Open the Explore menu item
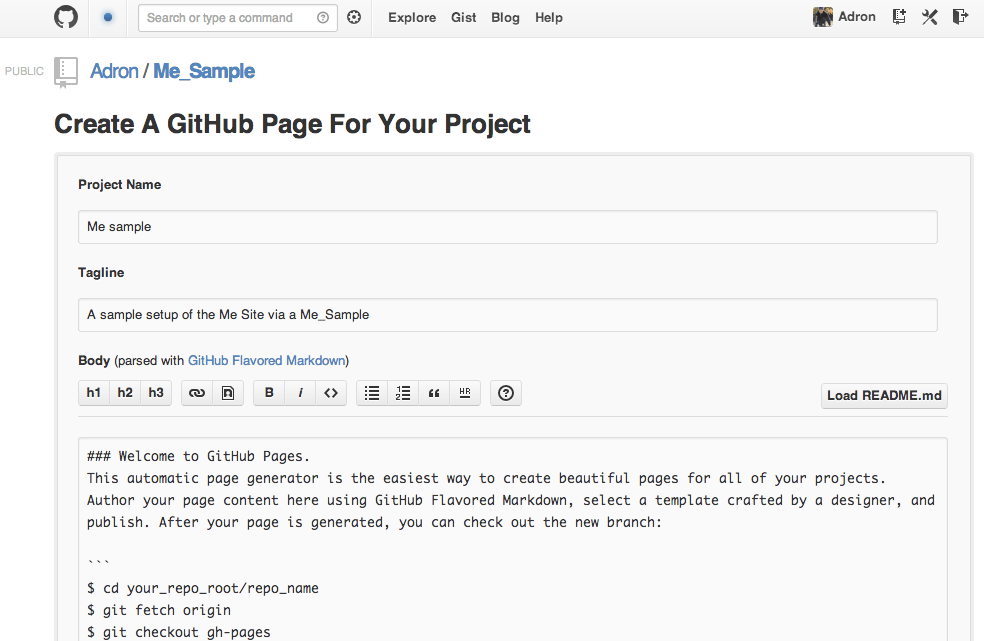 point(412,17)
